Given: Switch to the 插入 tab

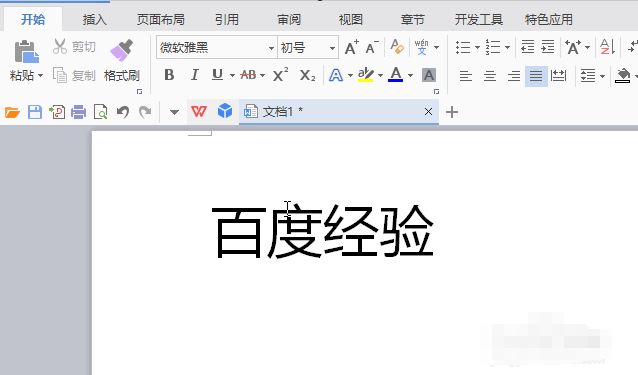Looking at the screenshot, I should click(x=95, y=20).
